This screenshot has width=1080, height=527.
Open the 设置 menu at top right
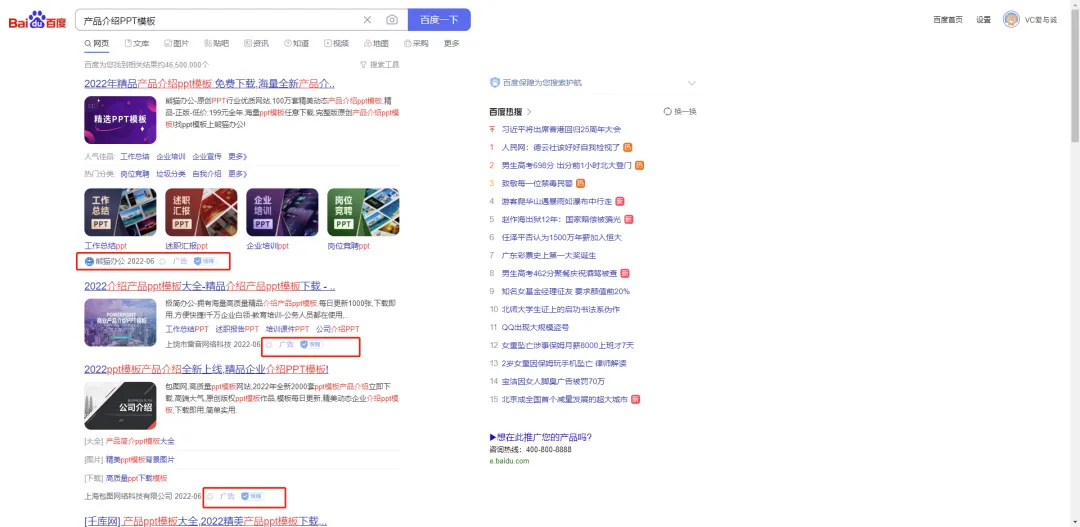tap(983, 20)
